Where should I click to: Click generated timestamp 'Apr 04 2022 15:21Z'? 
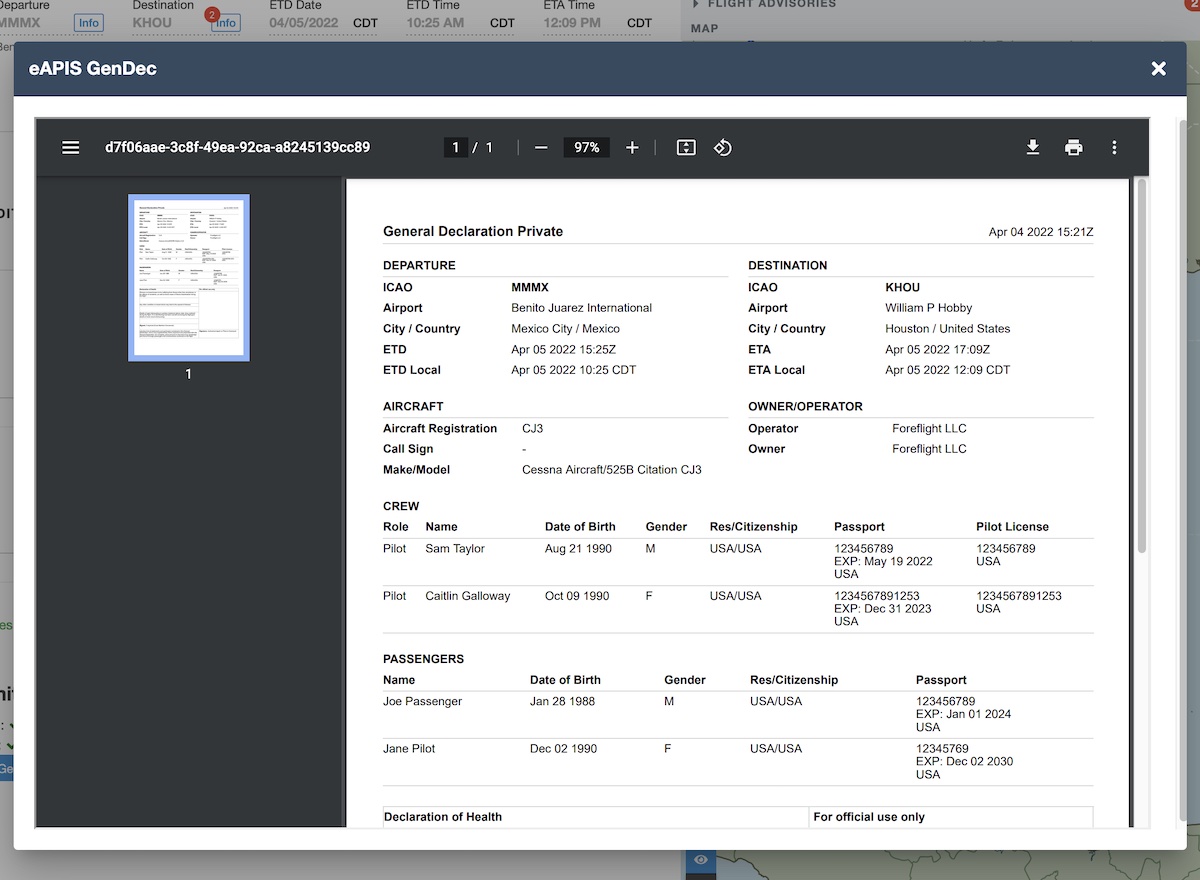pos(1041,232)
